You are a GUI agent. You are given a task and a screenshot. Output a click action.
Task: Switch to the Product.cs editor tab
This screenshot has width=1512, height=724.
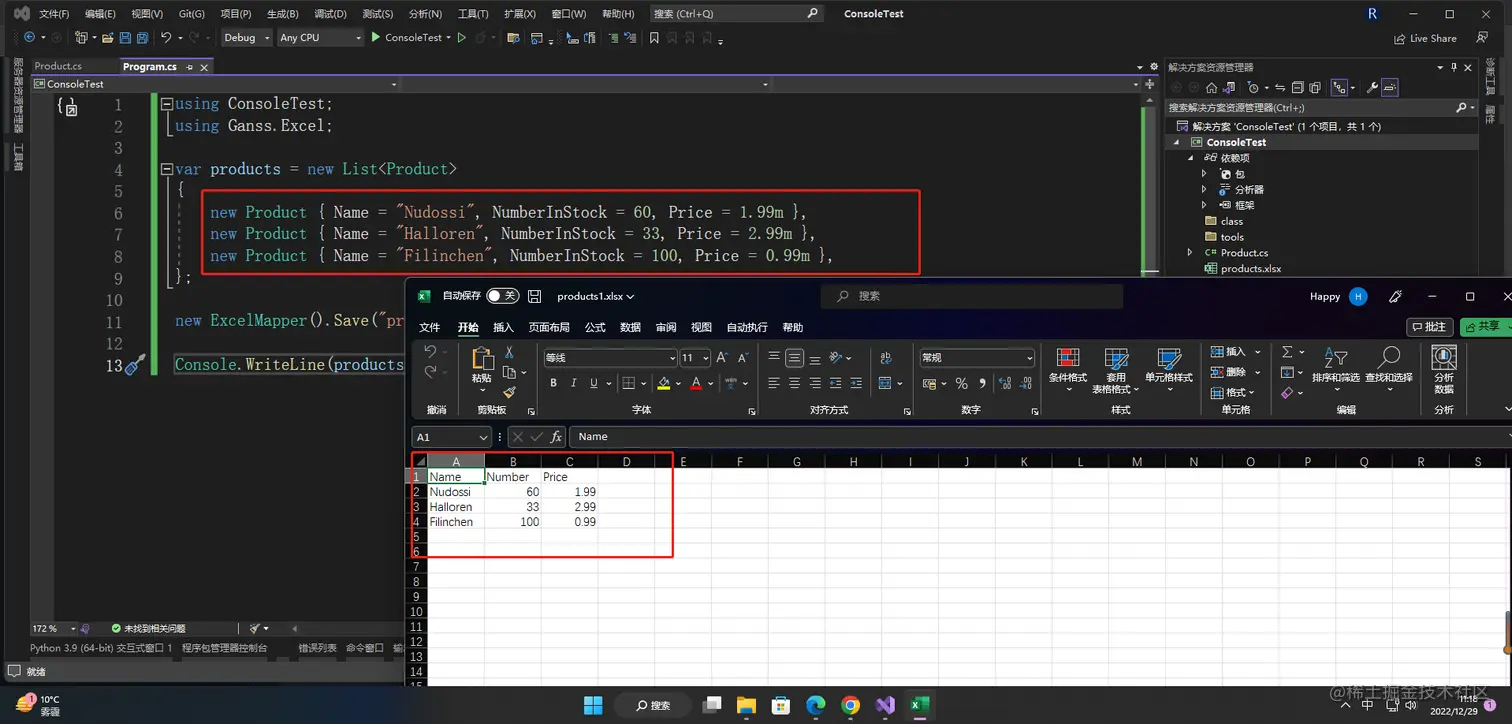tap(58, 67)
